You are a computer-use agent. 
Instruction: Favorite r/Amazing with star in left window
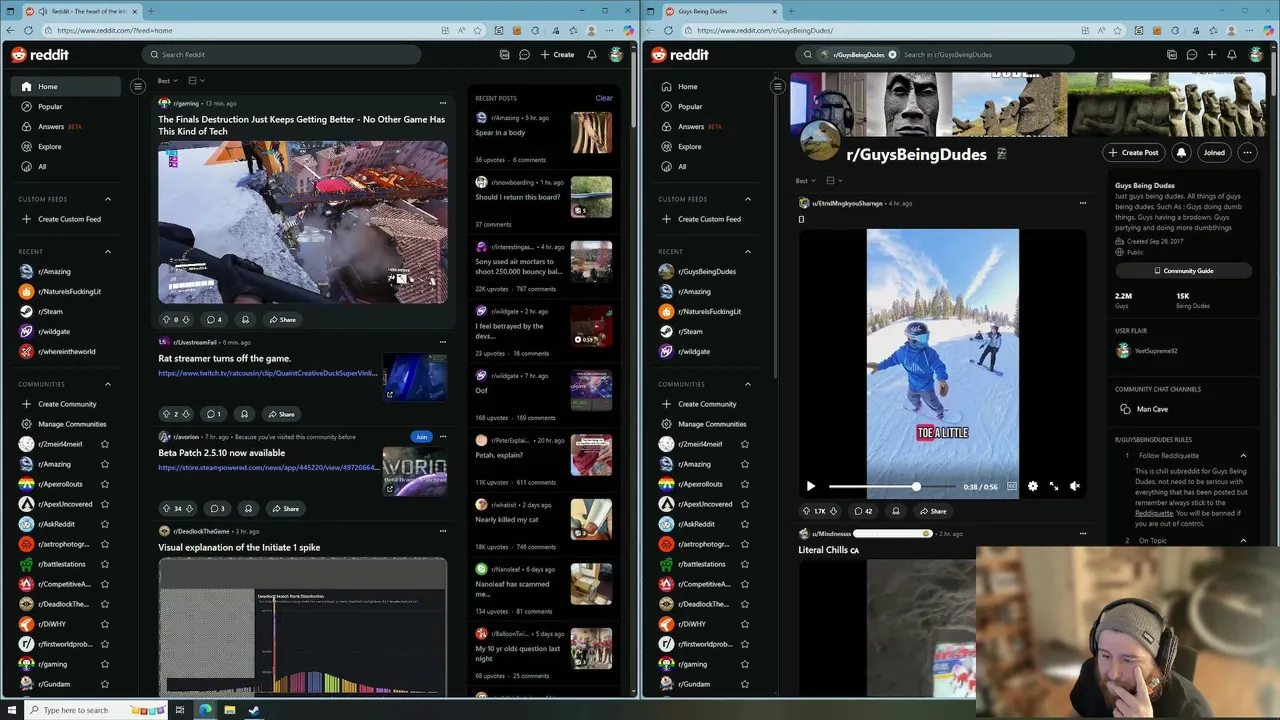click(x=105, y=464)
